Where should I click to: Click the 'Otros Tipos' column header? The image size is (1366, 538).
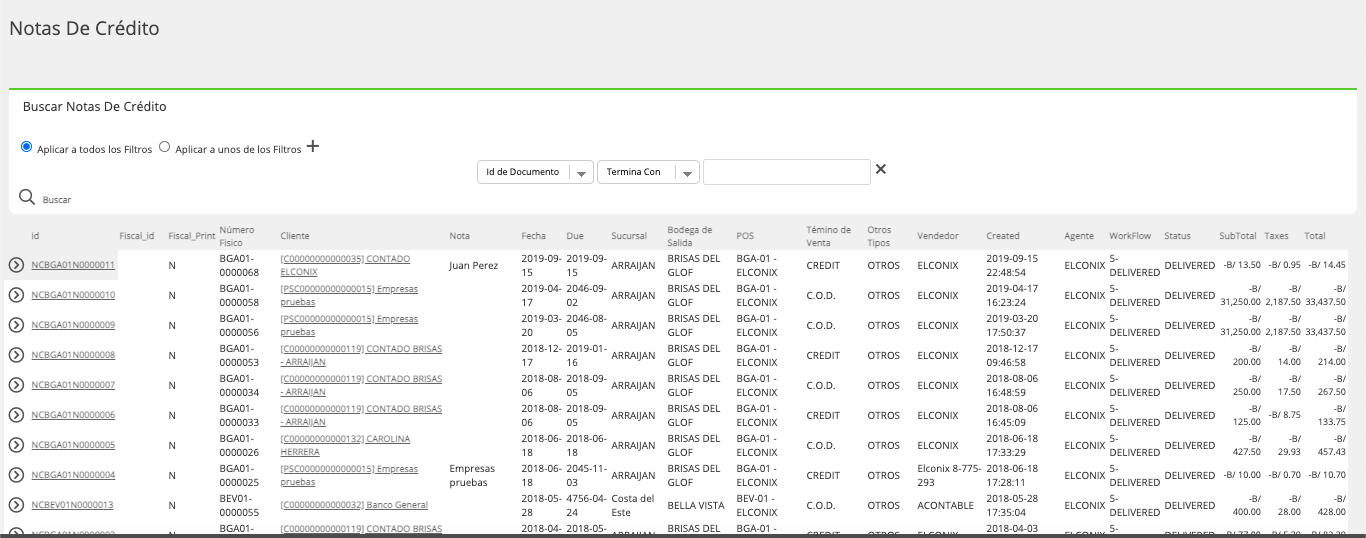880,236
